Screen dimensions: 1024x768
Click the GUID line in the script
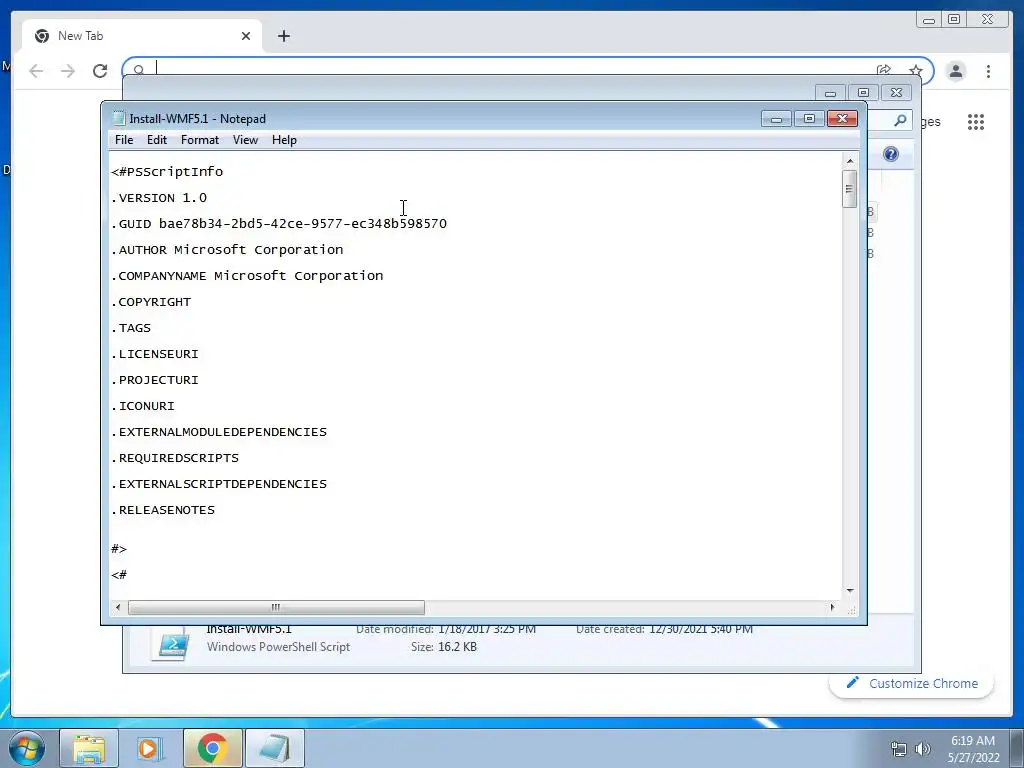[x=279, y=224]
